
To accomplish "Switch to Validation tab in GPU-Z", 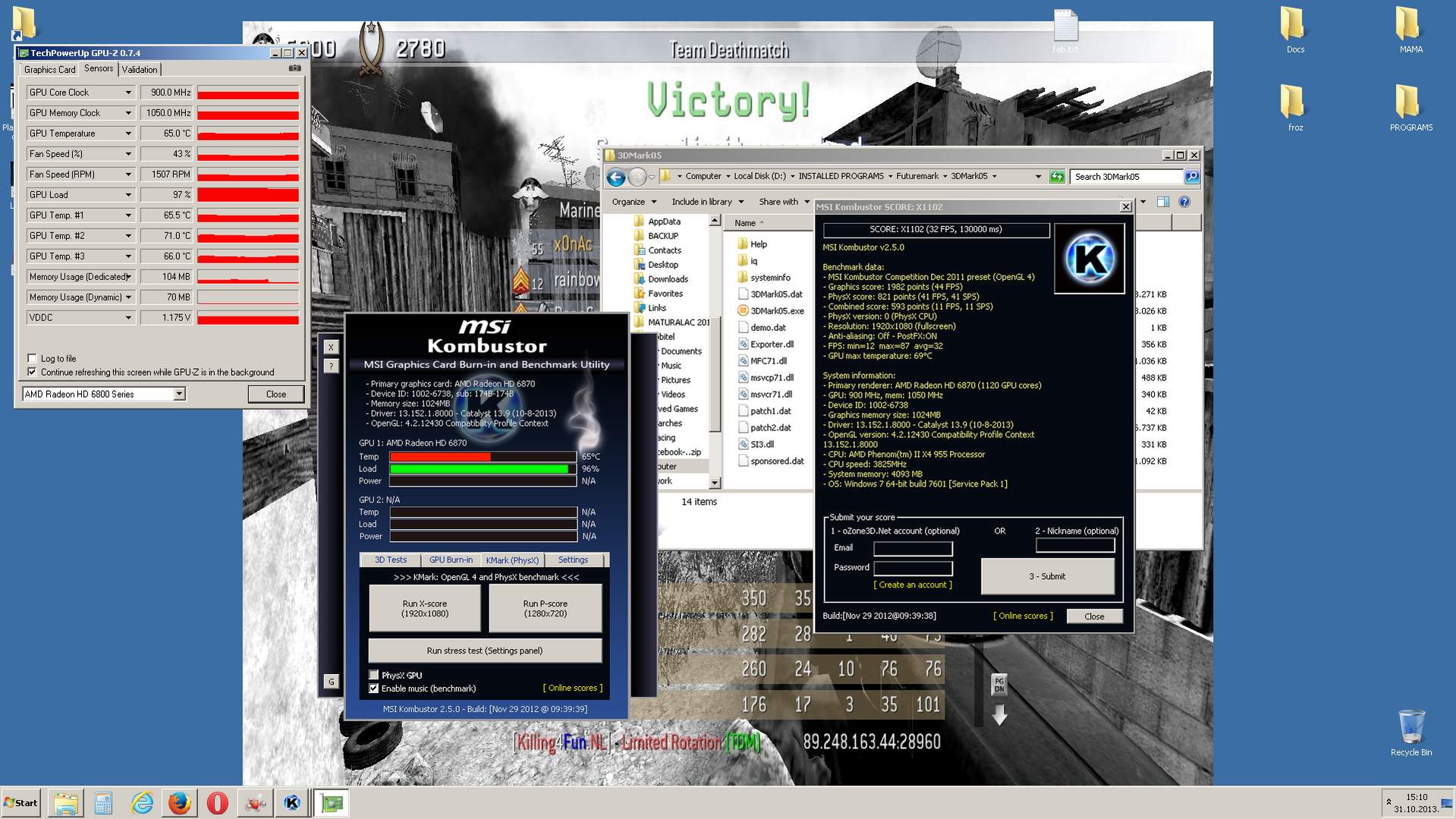I will (140, 70).
